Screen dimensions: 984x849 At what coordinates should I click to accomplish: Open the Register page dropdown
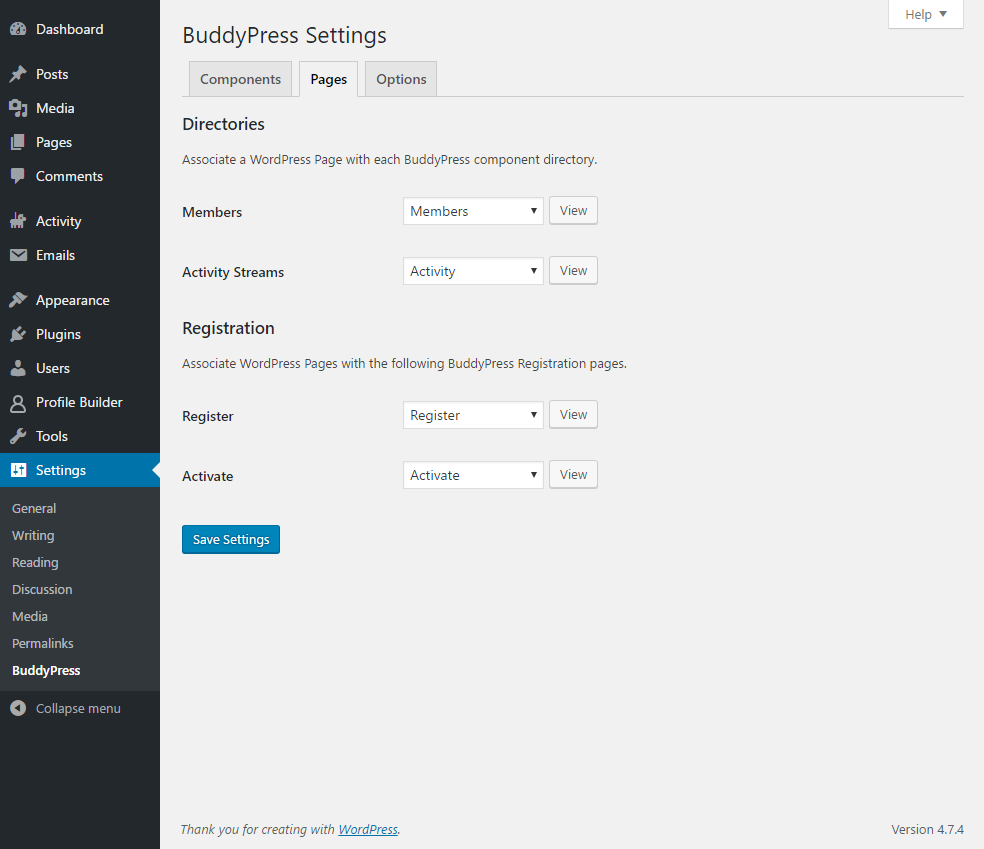coord(473,415)
